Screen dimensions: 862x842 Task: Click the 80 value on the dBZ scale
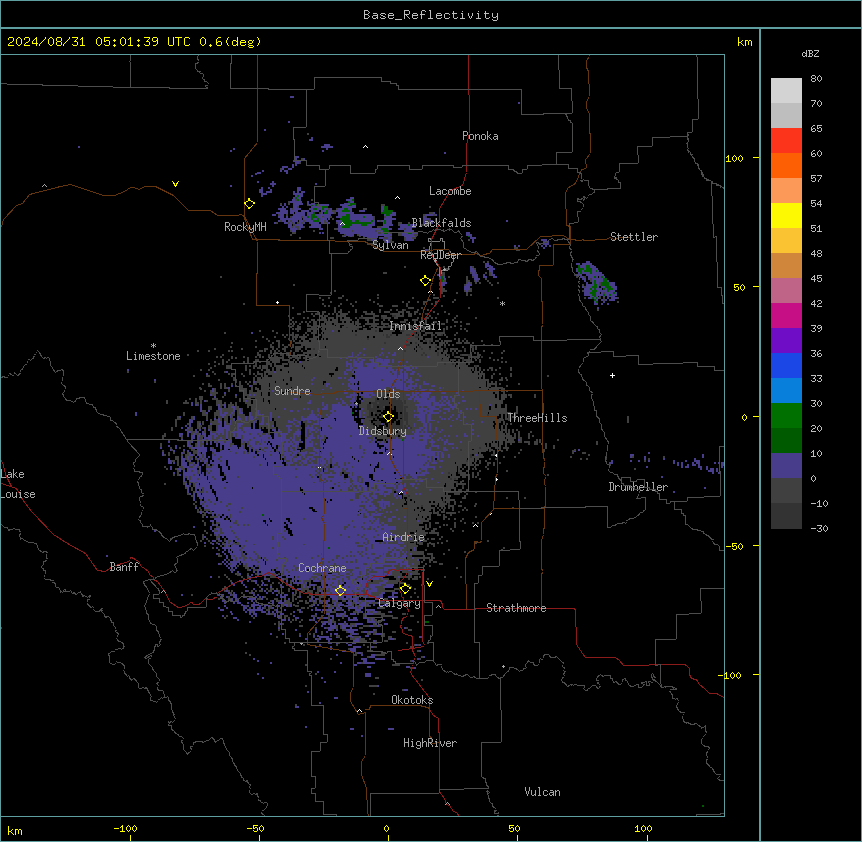[x=816, y=79]
